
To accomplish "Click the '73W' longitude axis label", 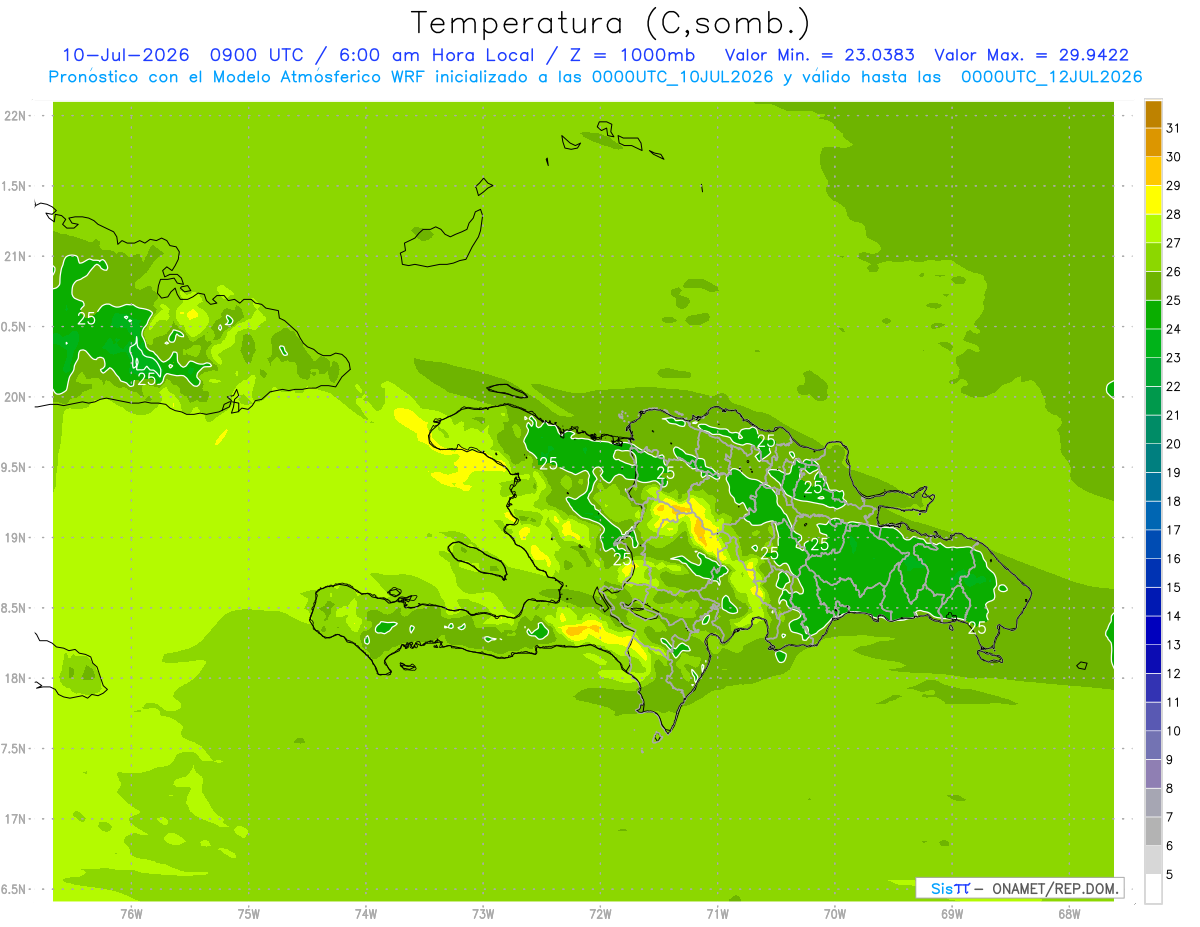I will (x=483, y=914).
